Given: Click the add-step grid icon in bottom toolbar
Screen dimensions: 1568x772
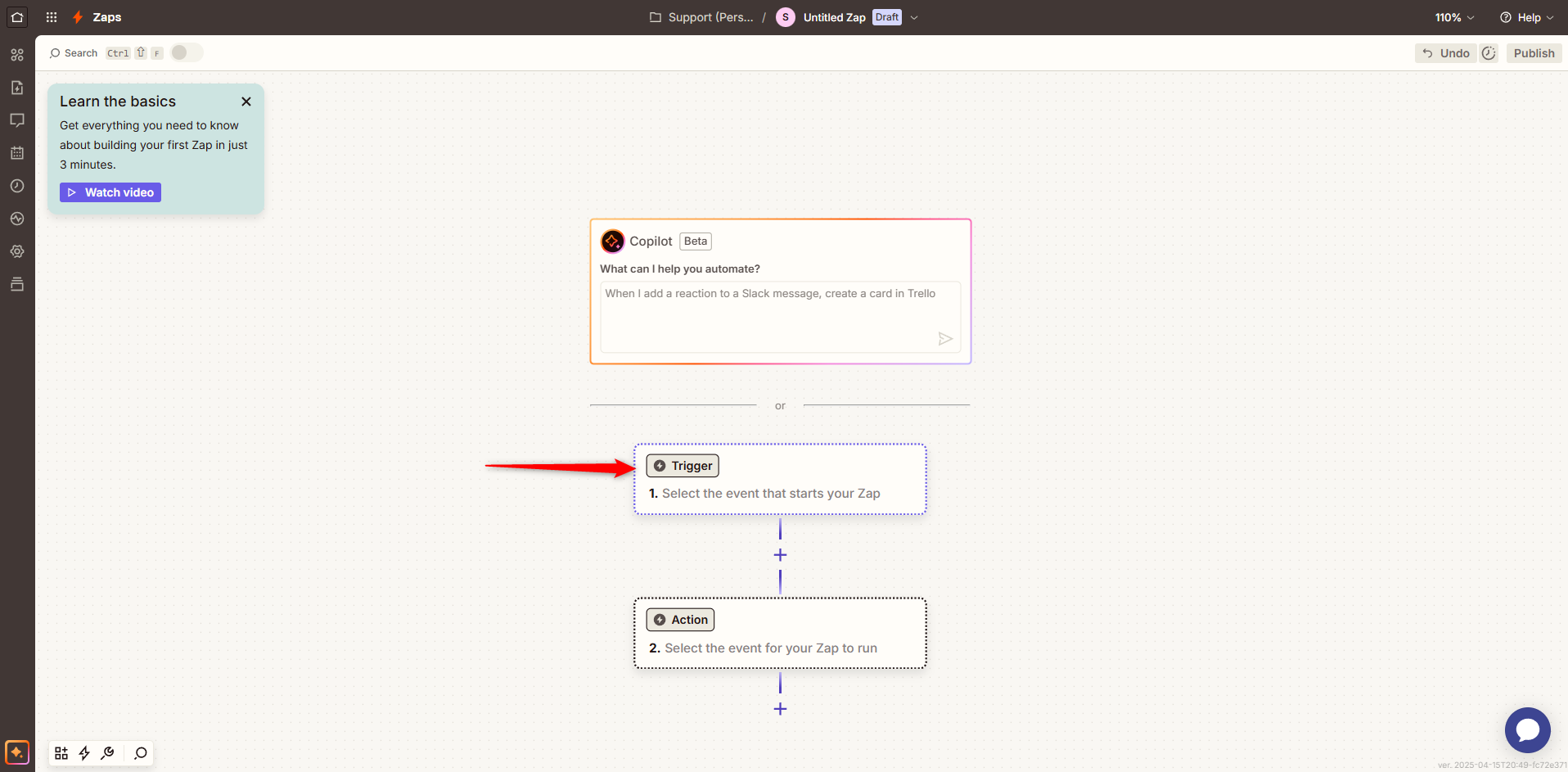Looking at the screenshot, I should click(61, 753).
